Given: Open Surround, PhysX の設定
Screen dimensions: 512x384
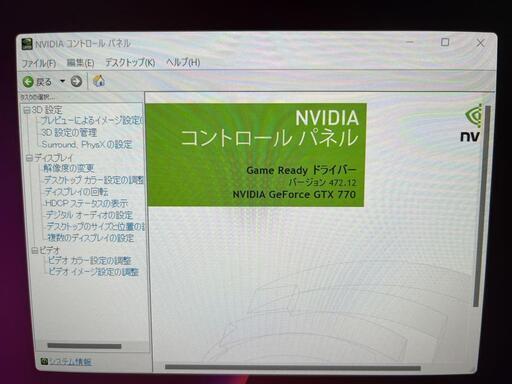Looking at the screenshot, I should tap(87, 145).
